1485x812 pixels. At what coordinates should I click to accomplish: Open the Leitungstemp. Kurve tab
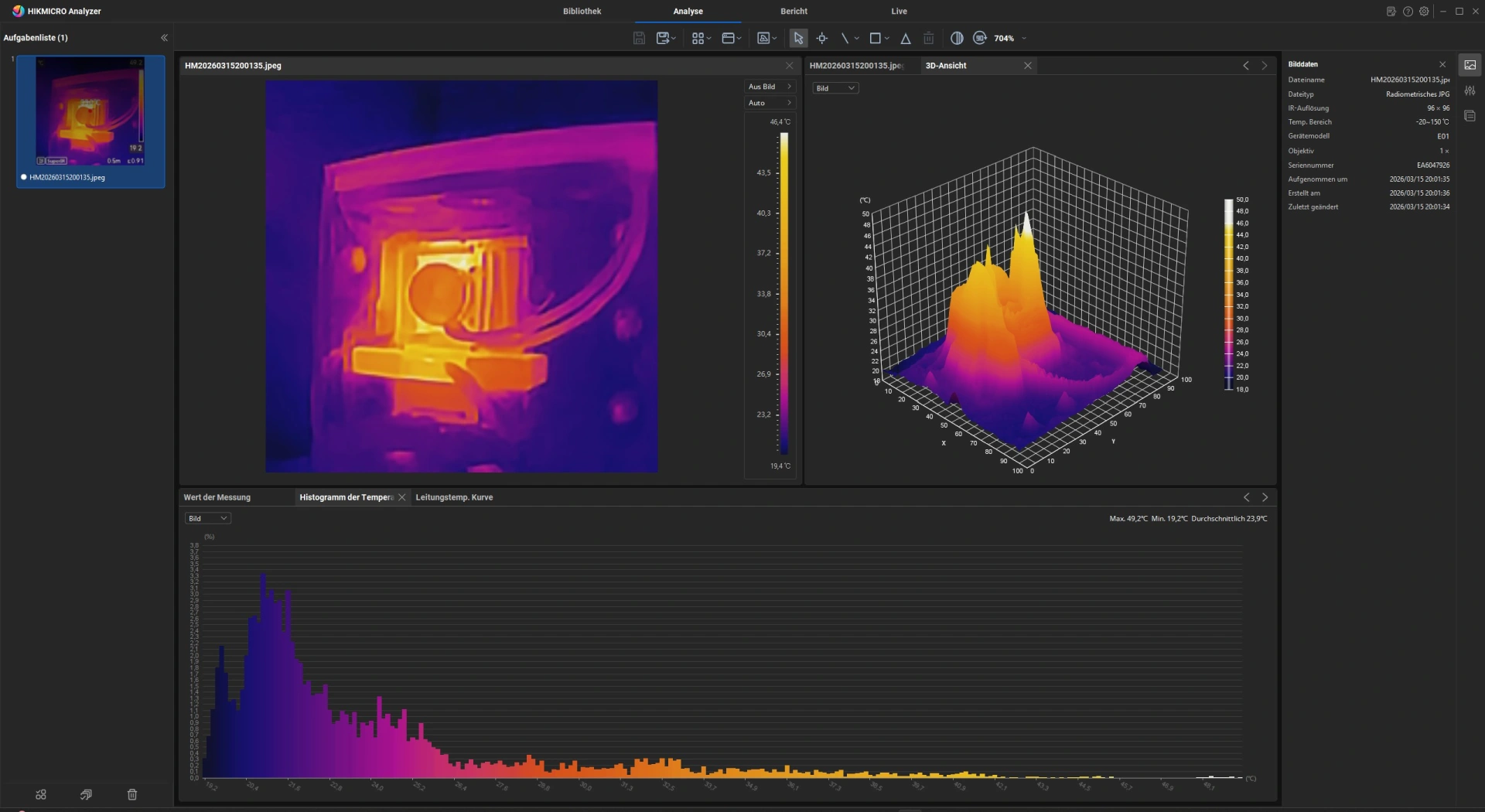pyautogui.click(x=454, y=497)
